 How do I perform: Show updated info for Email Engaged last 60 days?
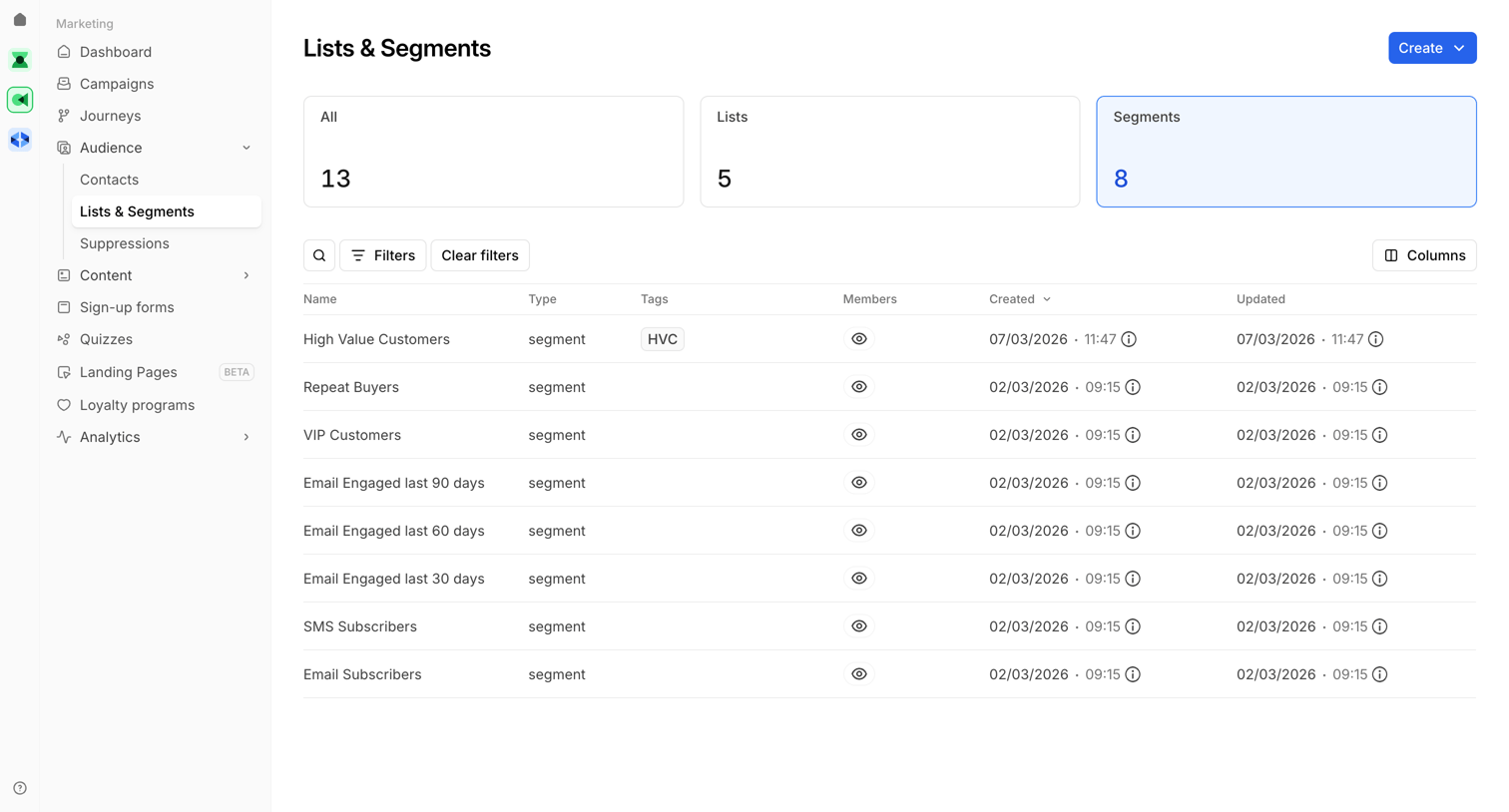(x=1380, y=531)
